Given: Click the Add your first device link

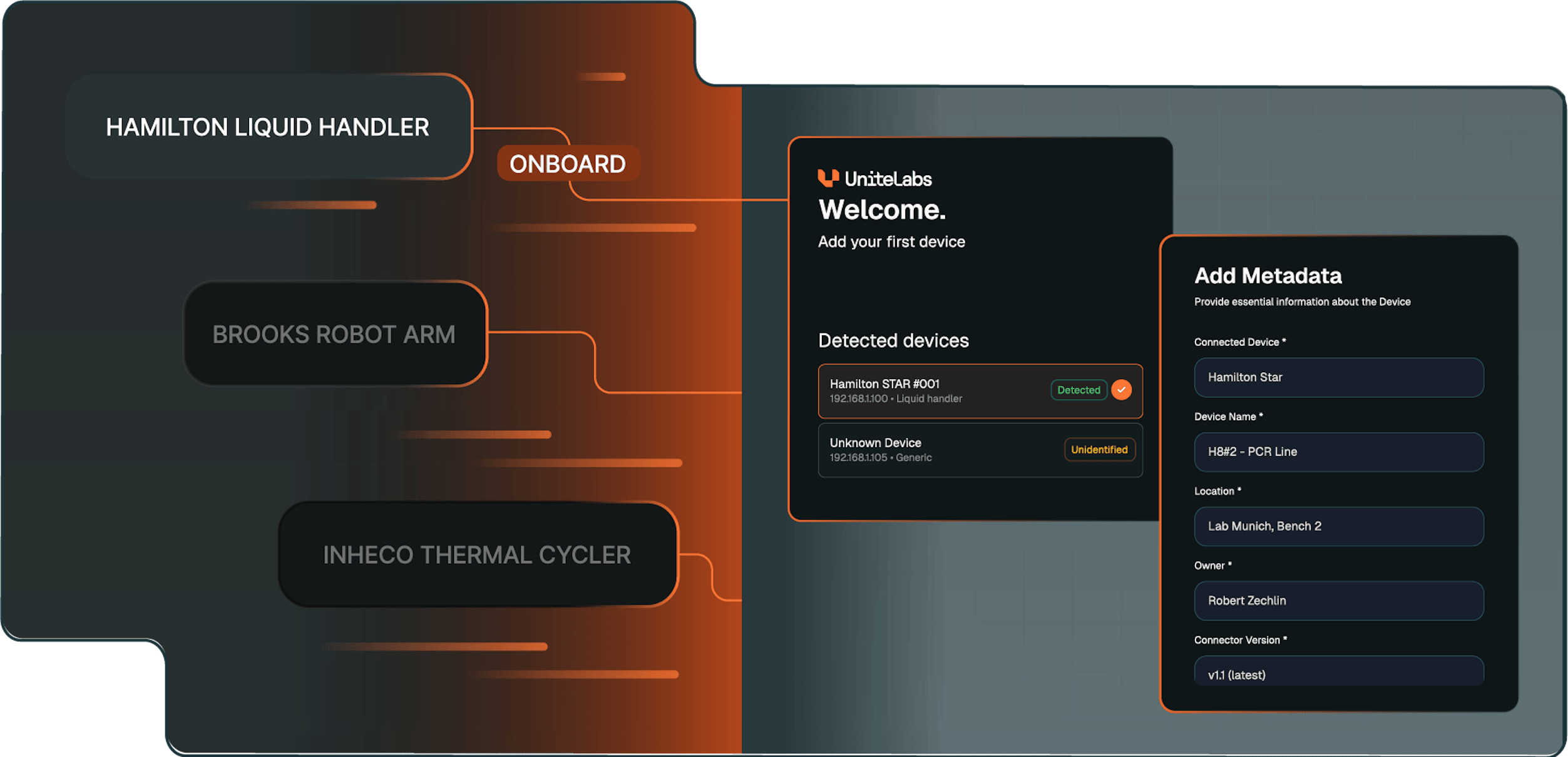Looking at the screenshot, I should coord(891,241).
